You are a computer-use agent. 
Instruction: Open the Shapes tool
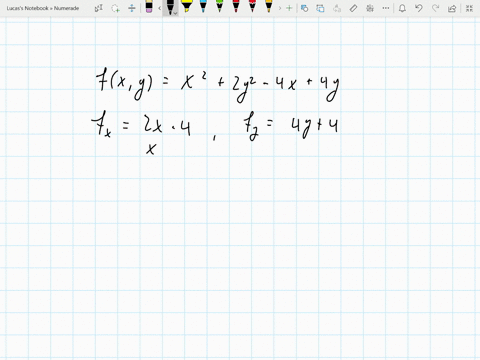coord(304,8)
